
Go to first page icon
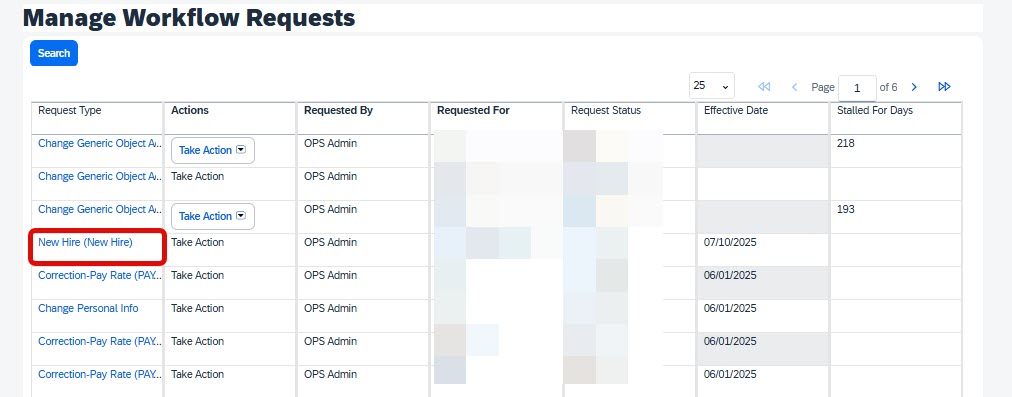(764, 87)
